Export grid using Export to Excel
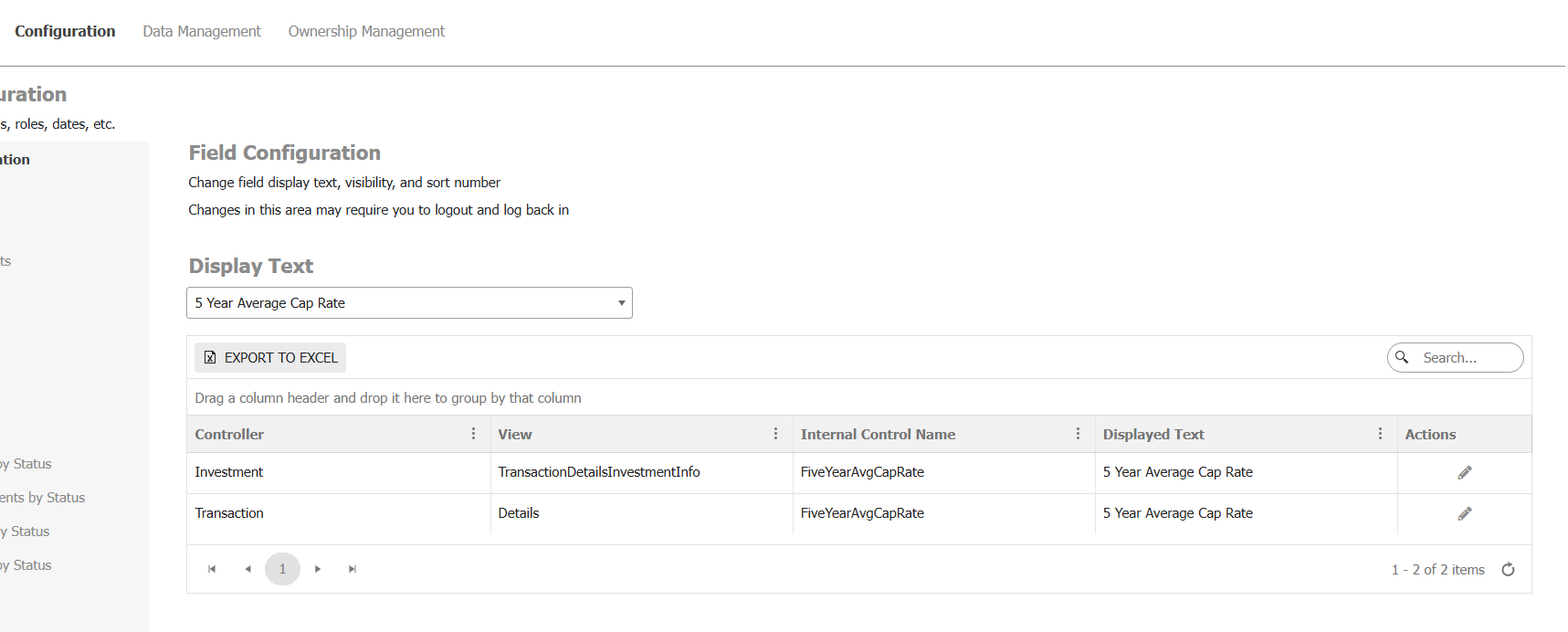The image size is (1568, 632). (270, 357)
